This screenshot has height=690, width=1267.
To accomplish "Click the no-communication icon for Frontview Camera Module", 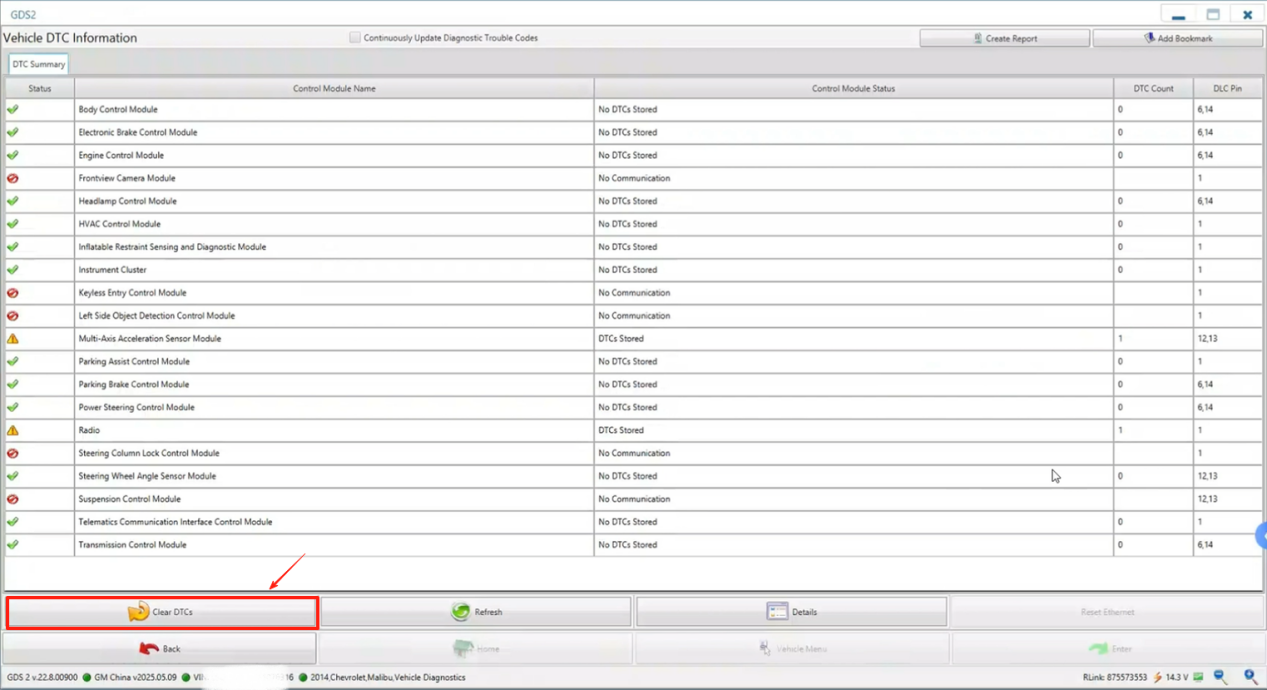I will coord(13,178).
